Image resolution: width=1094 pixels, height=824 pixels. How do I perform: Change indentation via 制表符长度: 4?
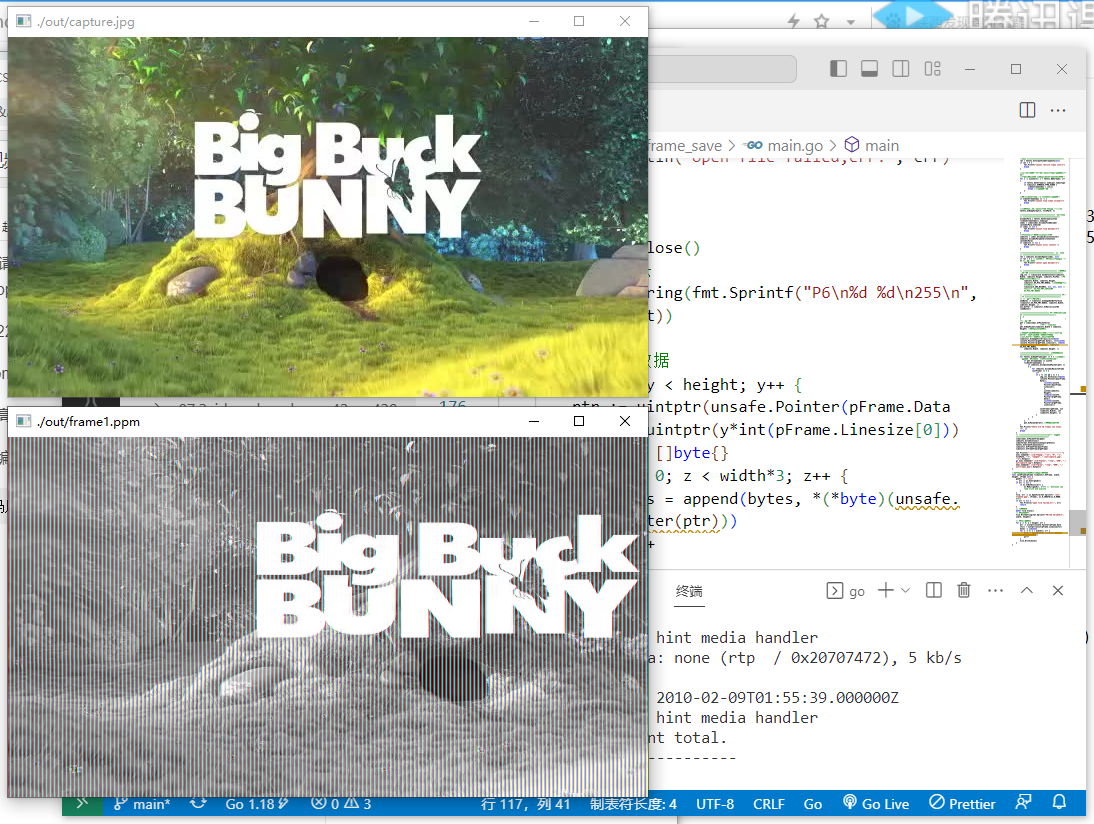coord(633,804)
